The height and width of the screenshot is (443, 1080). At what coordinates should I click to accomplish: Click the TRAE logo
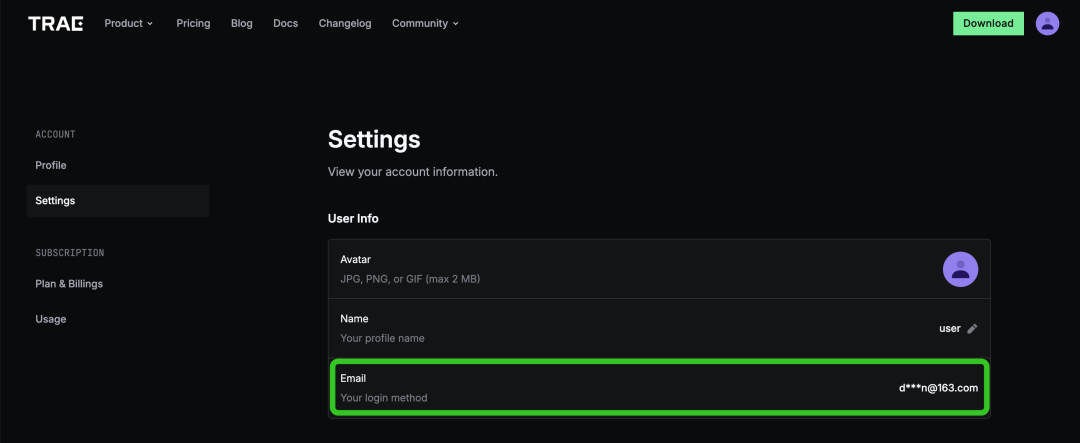pos(55,23)
